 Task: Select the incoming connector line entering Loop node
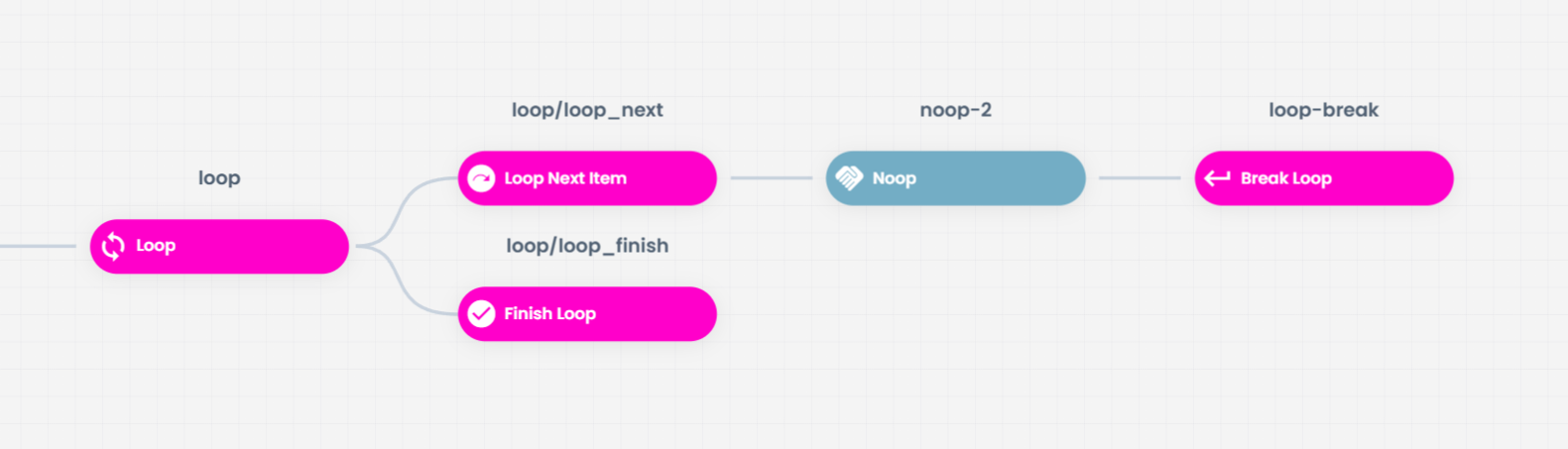click(x=38, y=246)
